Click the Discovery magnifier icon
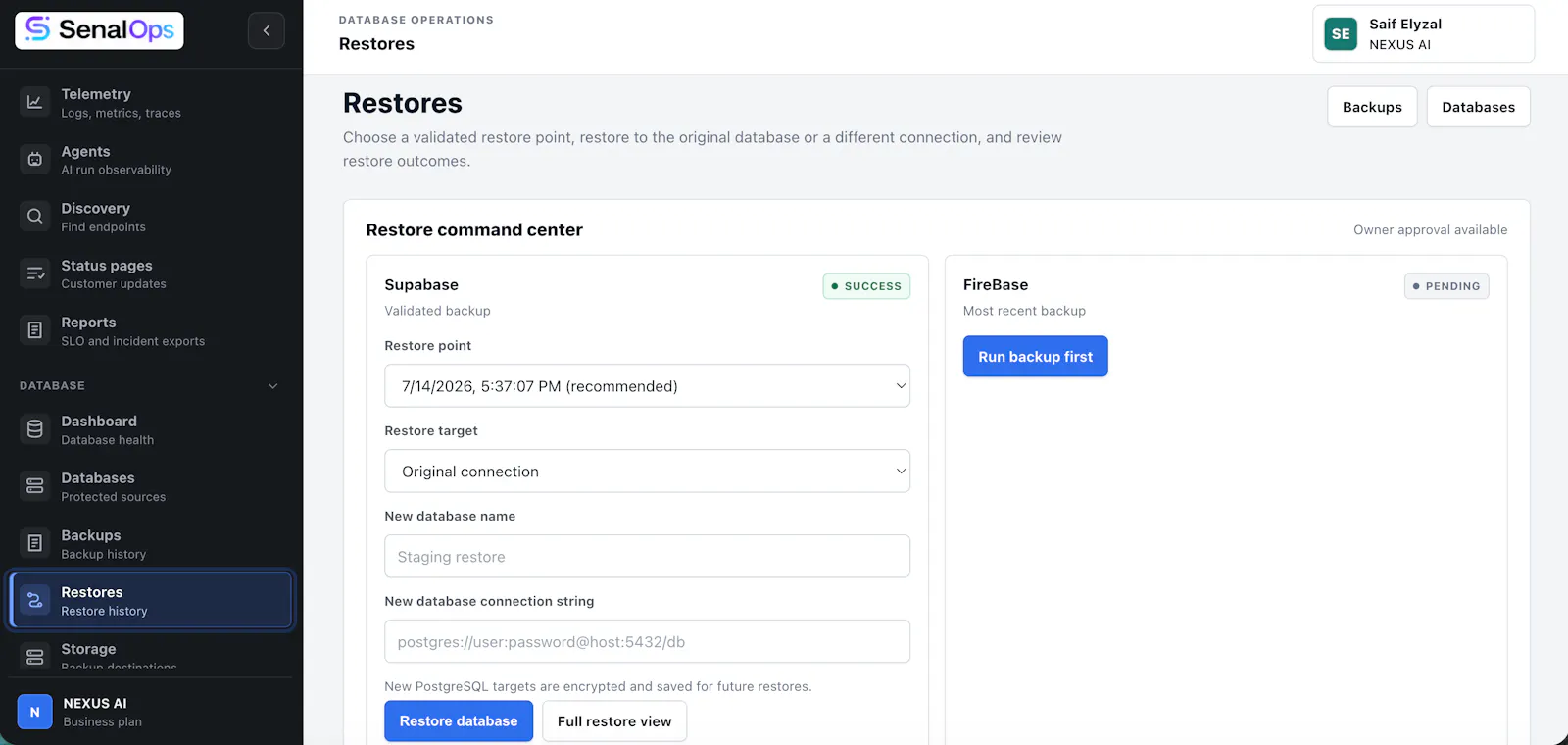Image resolution: width=1568 pixels, height=745 pixels. 35,216
